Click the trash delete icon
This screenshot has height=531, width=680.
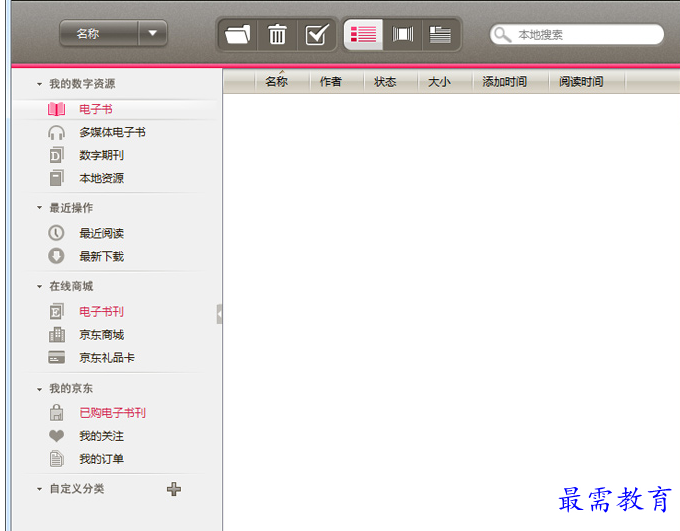point(277,35)
